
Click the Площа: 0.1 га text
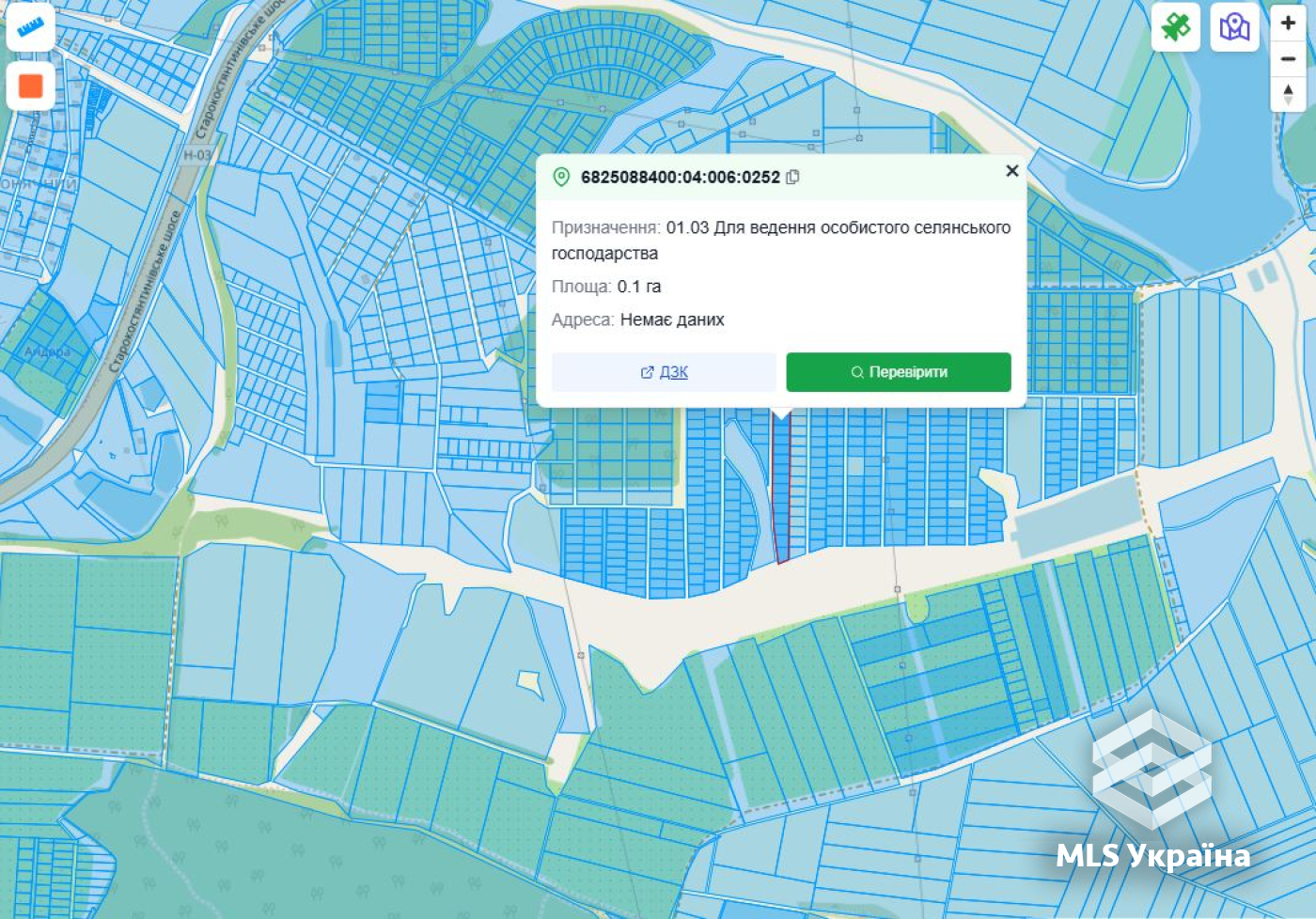(x=606, y=287)
